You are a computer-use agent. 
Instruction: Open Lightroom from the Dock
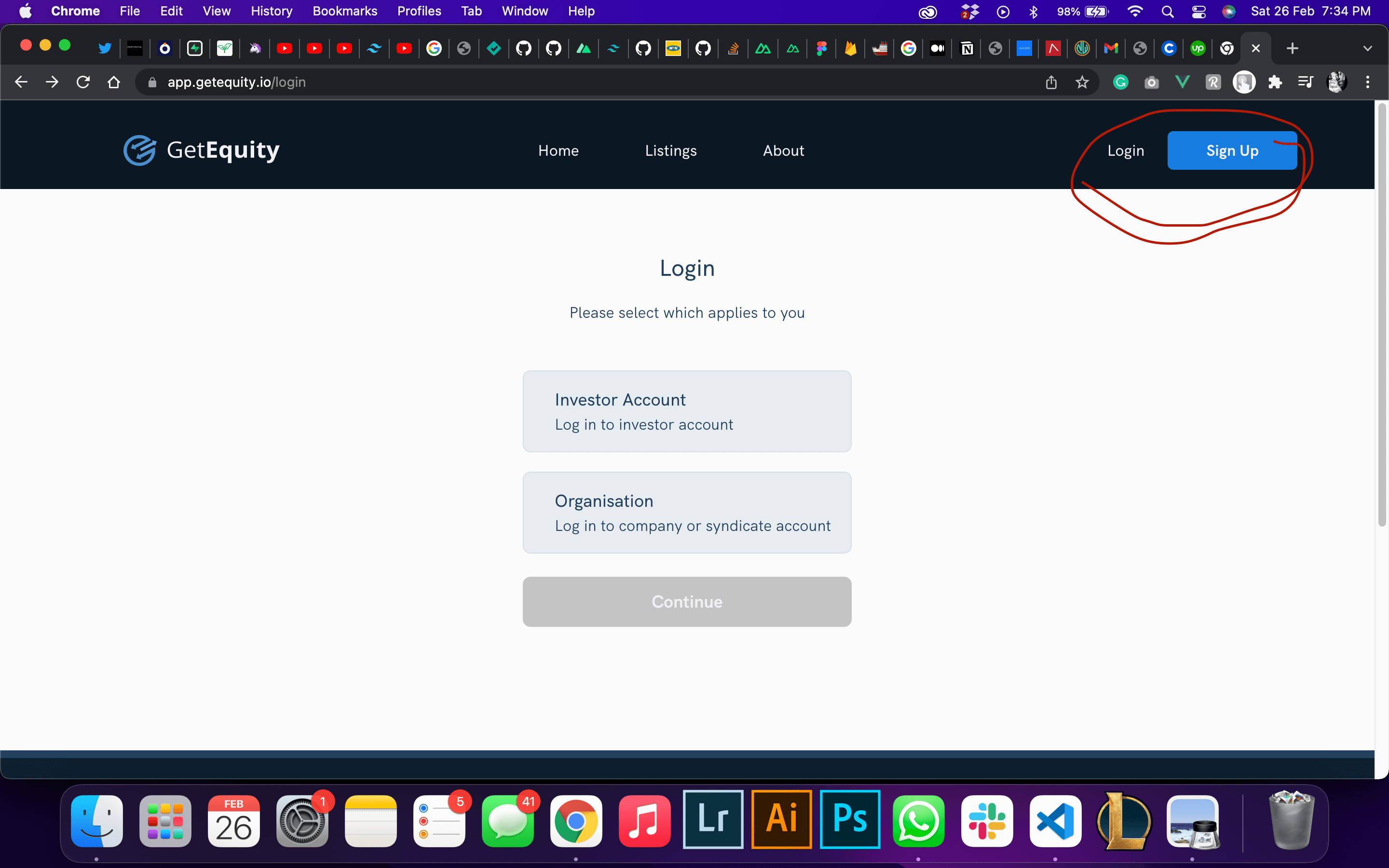(x=713, y=819)
